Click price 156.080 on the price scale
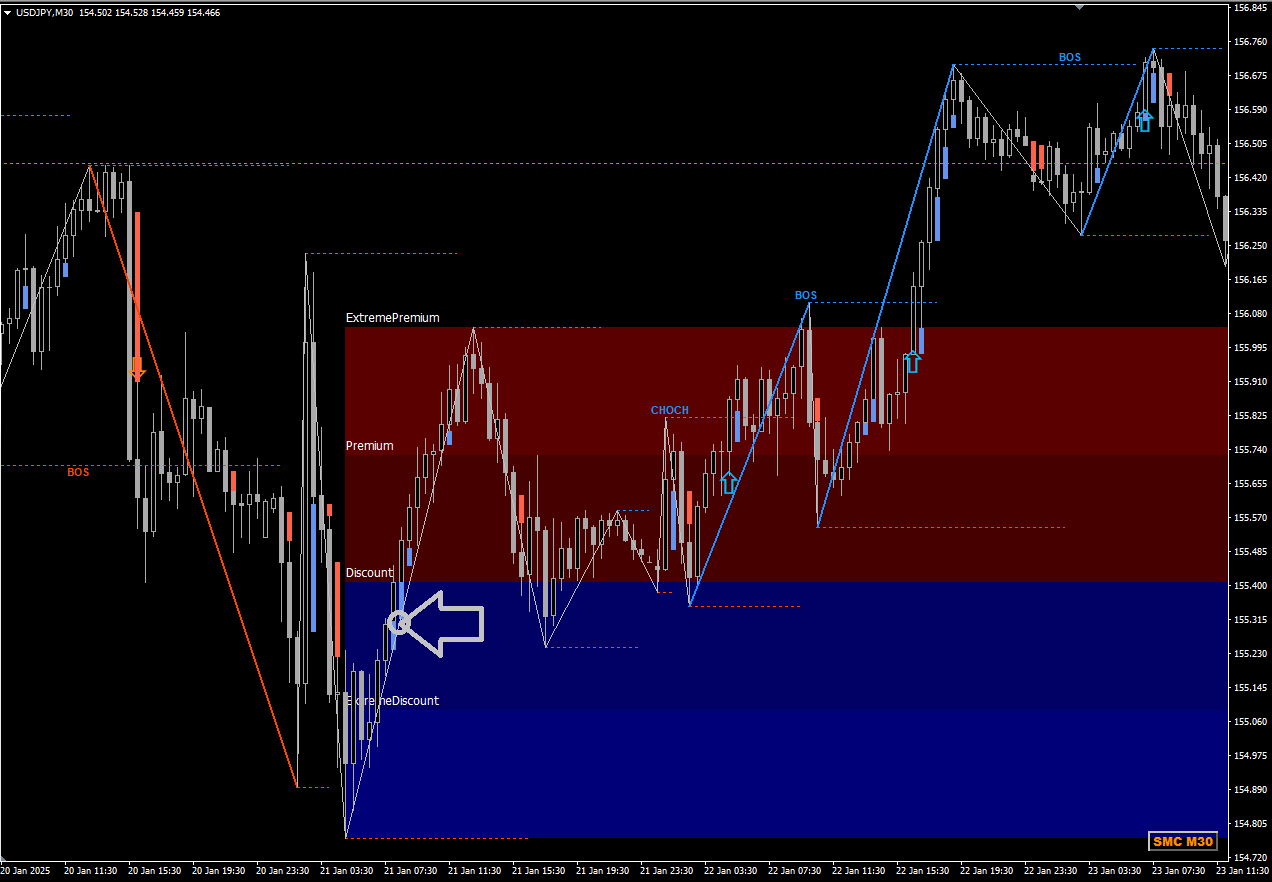This screenshot has height=882, width=1272. pos(1250,313)
